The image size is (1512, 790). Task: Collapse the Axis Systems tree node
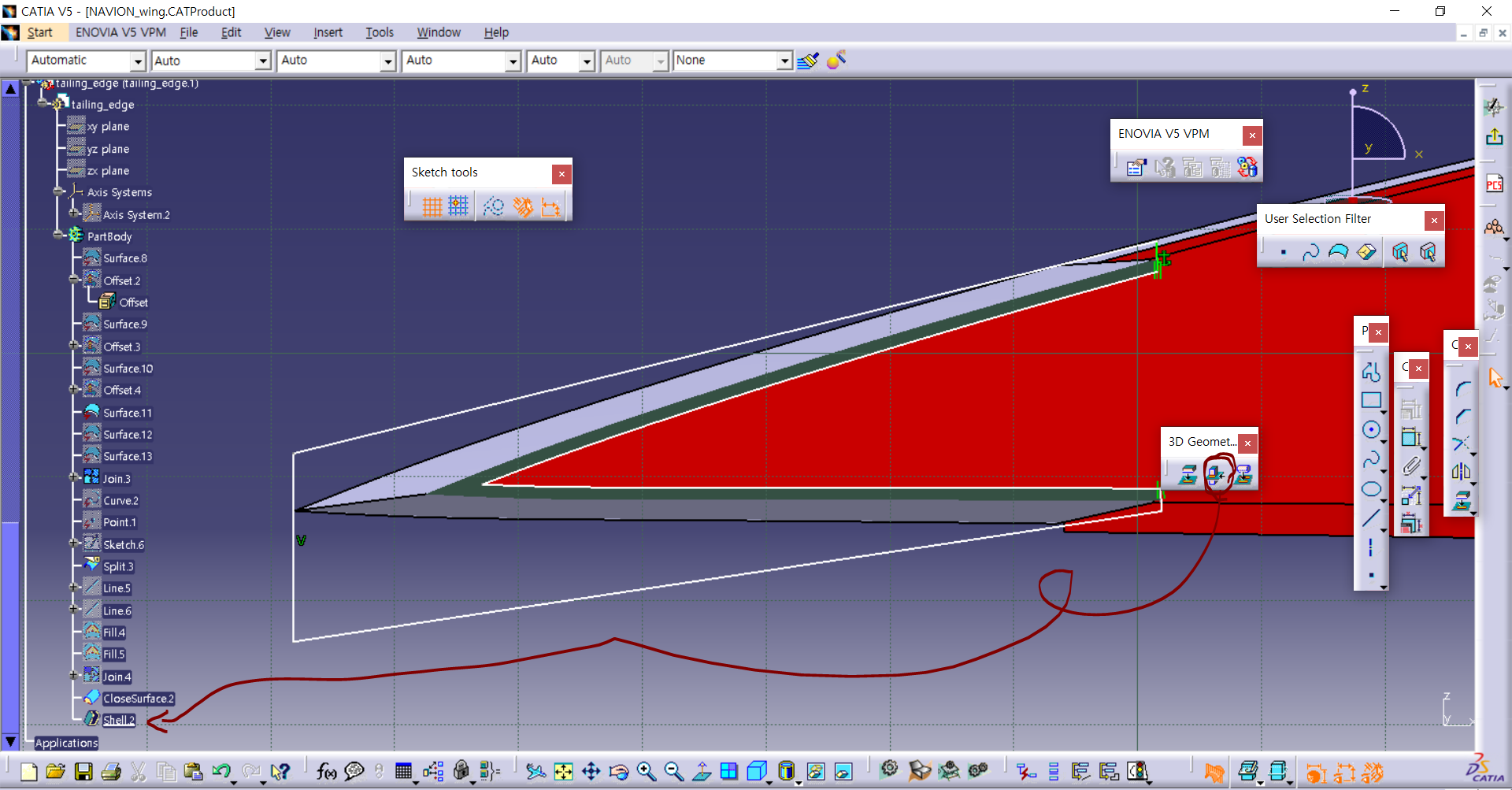(x=58, y=191)
